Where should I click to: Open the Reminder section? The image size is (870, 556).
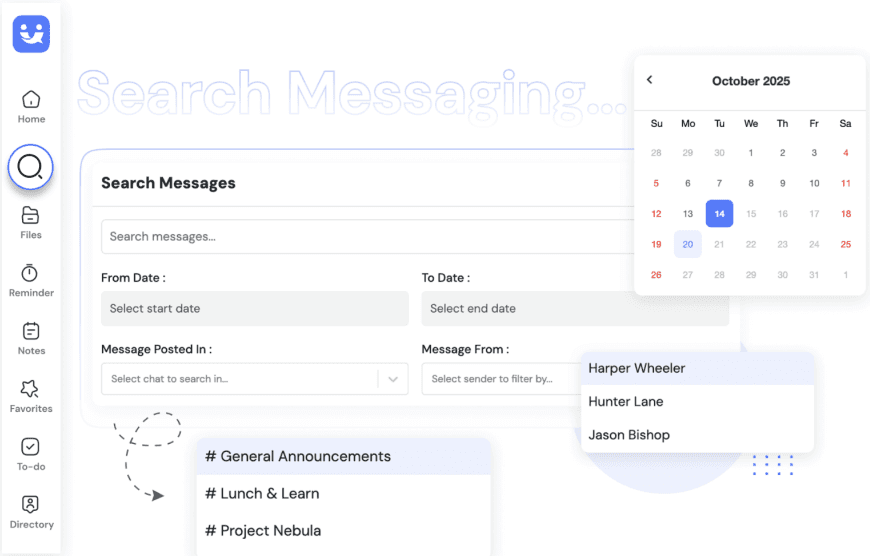[x=31, y=281]
